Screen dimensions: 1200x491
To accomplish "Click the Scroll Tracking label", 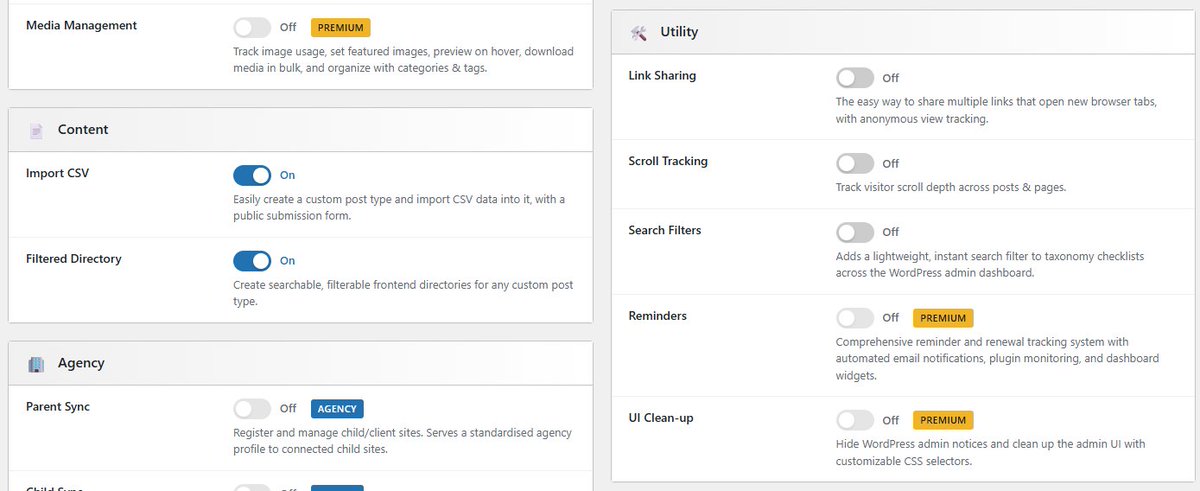I will 666,161.
